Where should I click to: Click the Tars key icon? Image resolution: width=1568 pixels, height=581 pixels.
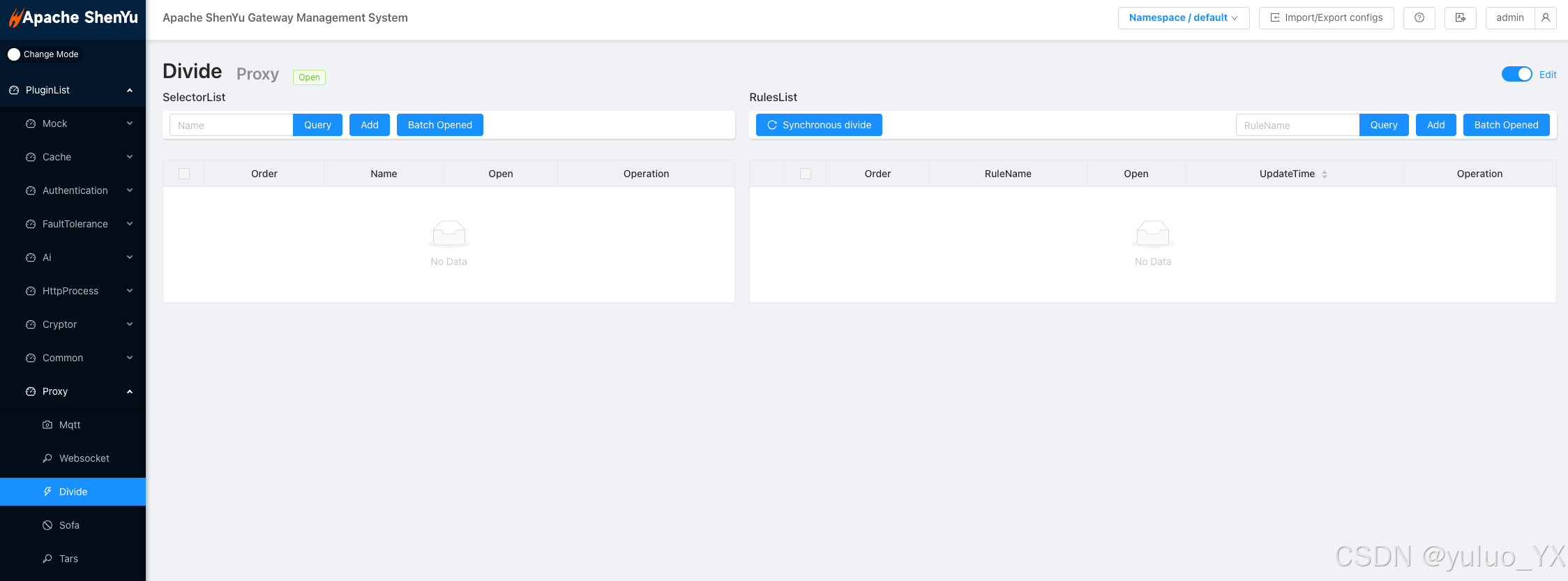point(47,559)
